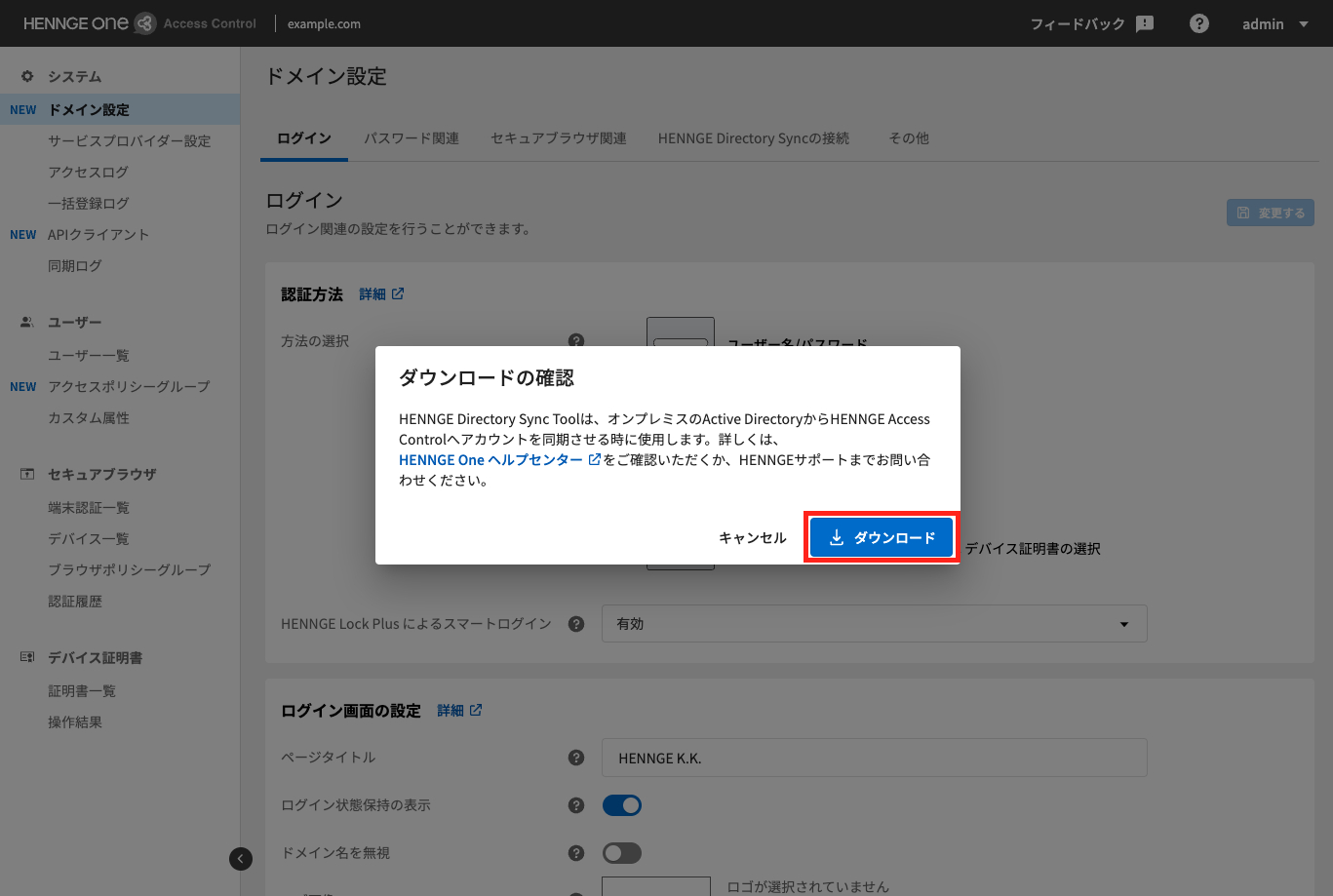The height and width of the screenshot is (896, 1333).
Task: Toggle ログイン状態保持の表示 switch
Action: (x=622, y=805)
